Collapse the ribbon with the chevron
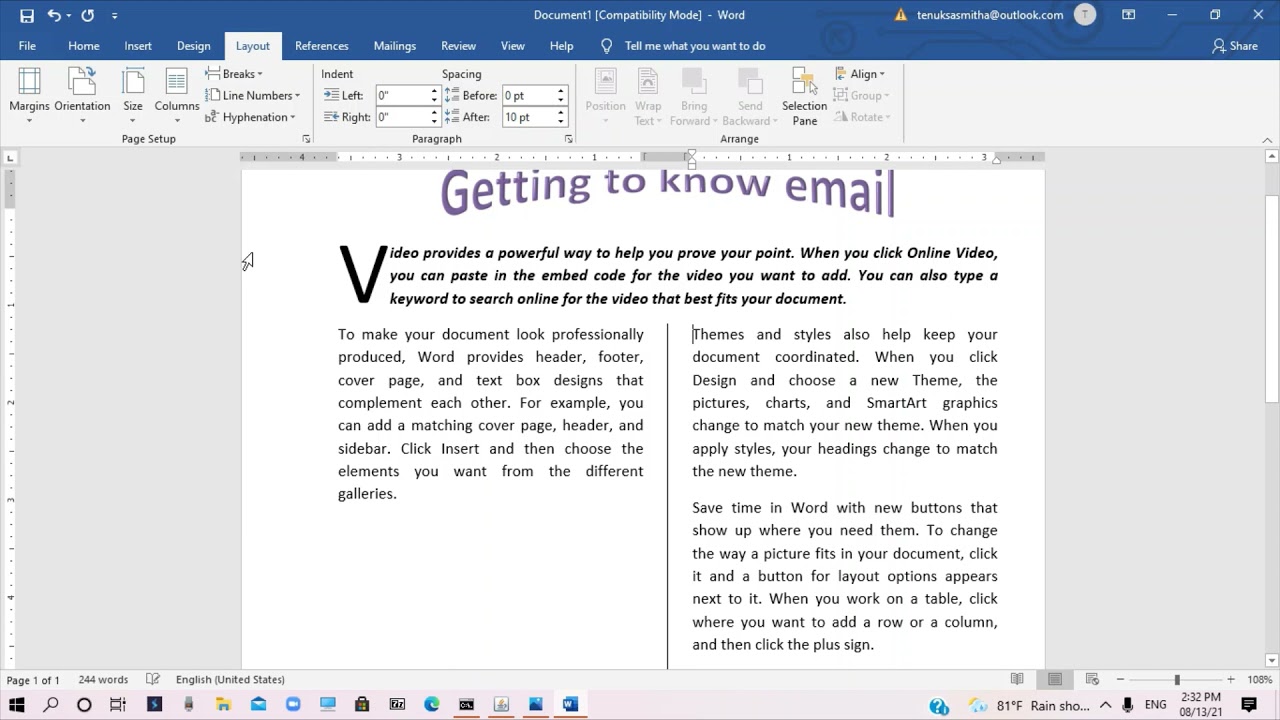 tap(1267, 140)
